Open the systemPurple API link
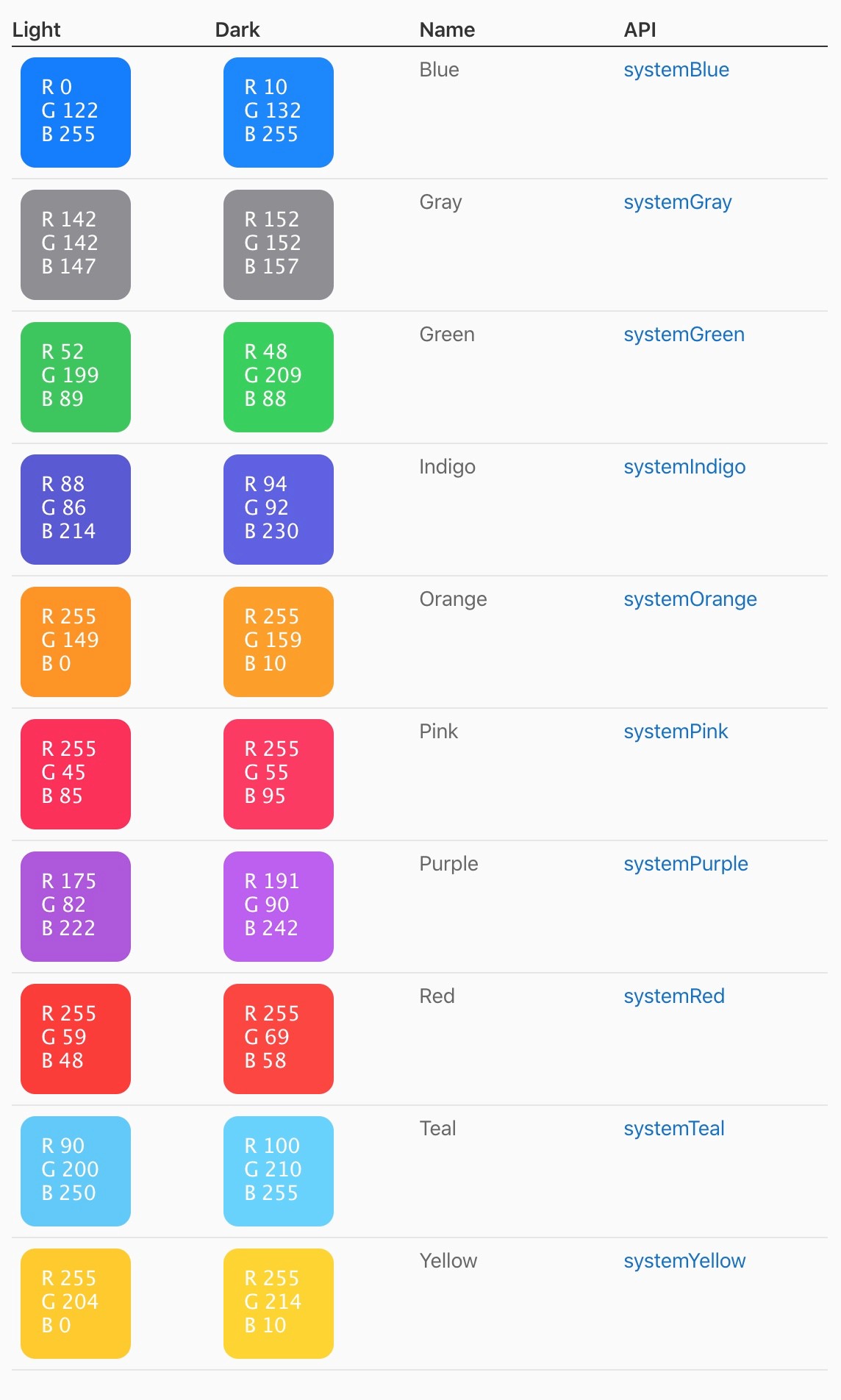The width and height of the screenshot is (841, 1400). point(685,864)
